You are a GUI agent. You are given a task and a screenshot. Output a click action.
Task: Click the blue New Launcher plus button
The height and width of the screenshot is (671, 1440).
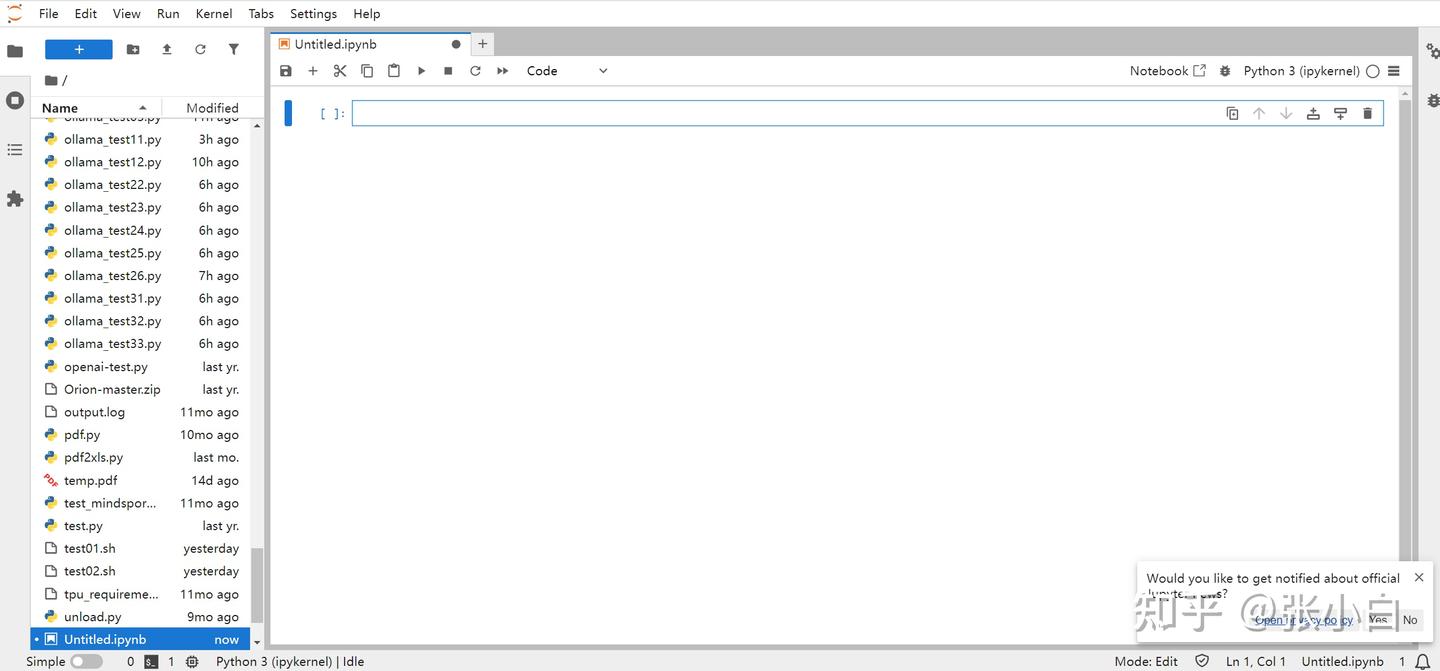(x=78, y=49)
